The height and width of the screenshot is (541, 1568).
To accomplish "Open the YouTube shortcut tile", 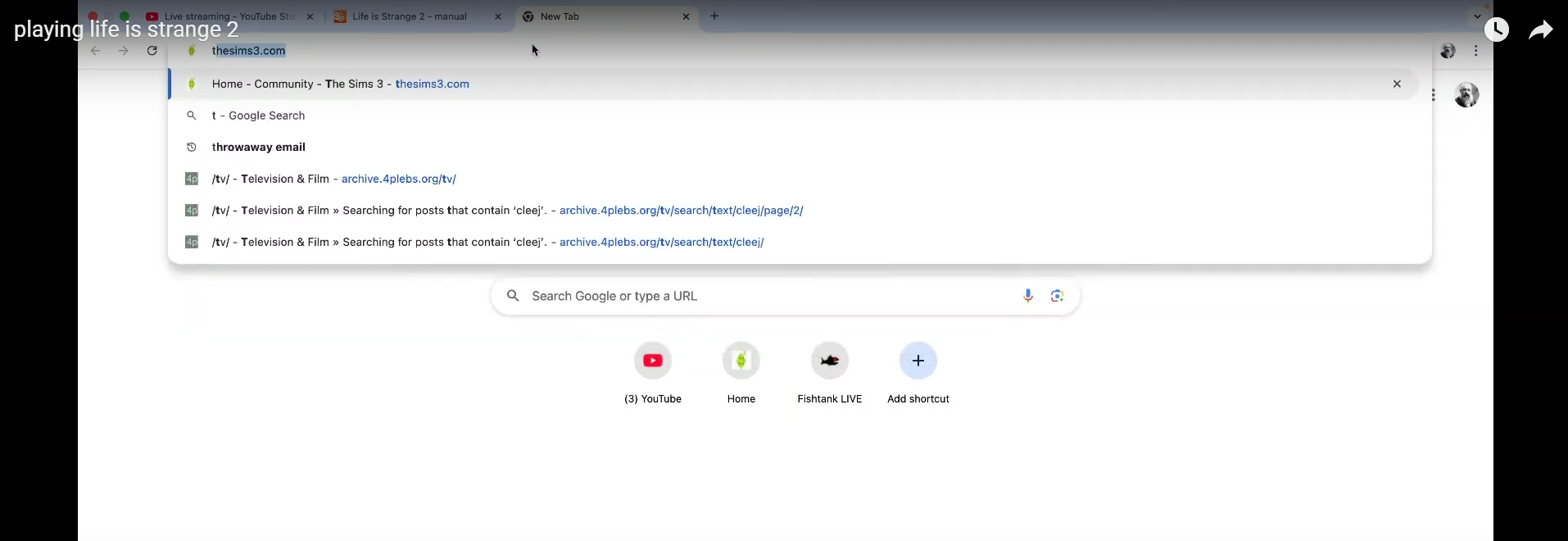I will 652,361.
